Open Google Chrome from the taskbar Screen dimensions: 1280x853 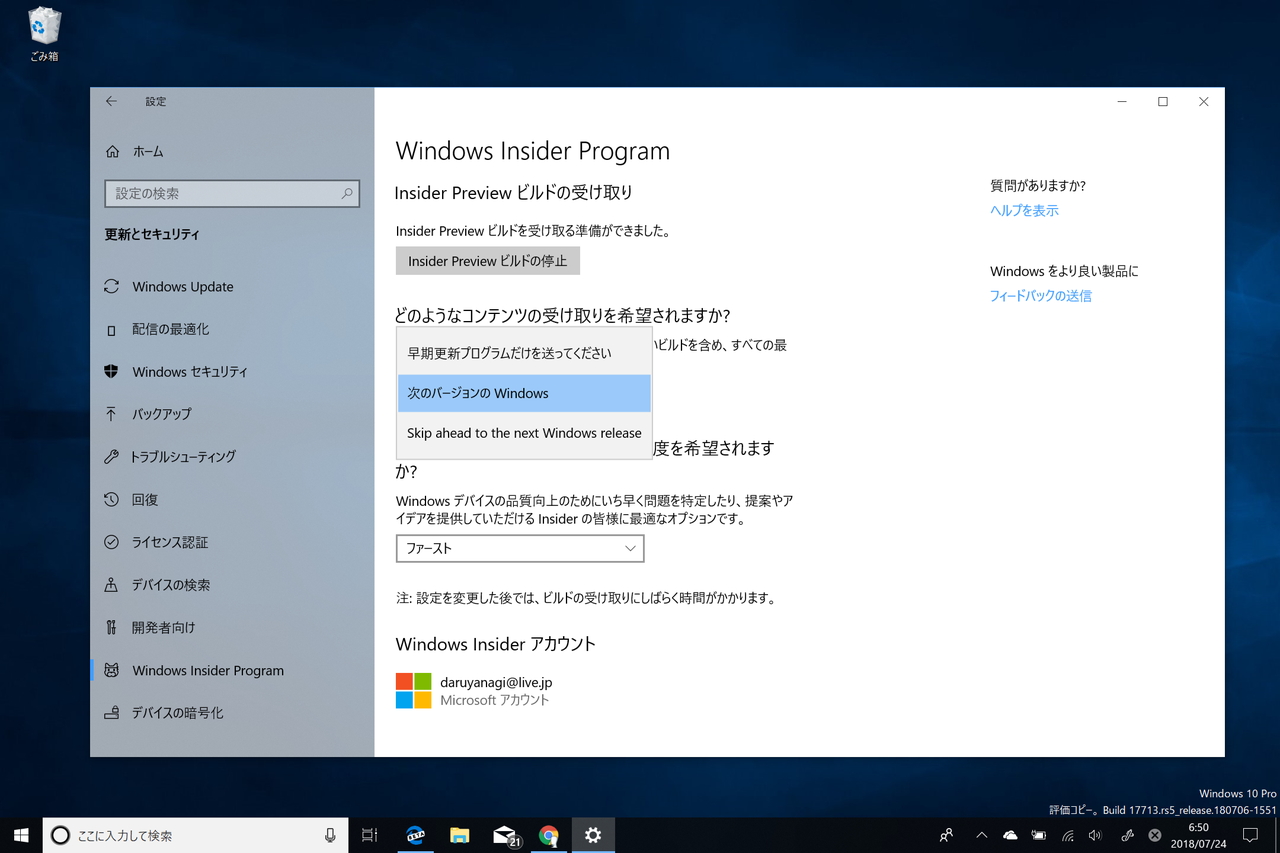pos(549,835)
